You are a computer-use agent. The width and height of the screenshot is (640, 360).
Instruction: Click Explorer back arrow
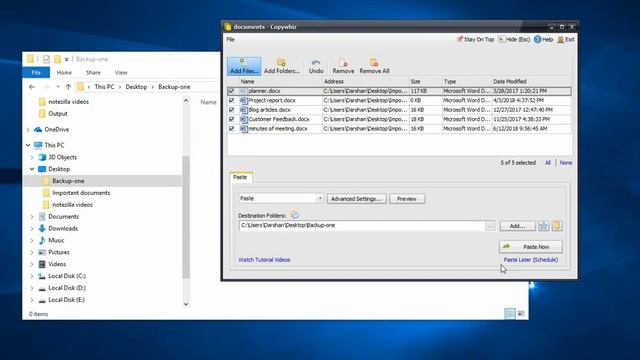[32, 87]
